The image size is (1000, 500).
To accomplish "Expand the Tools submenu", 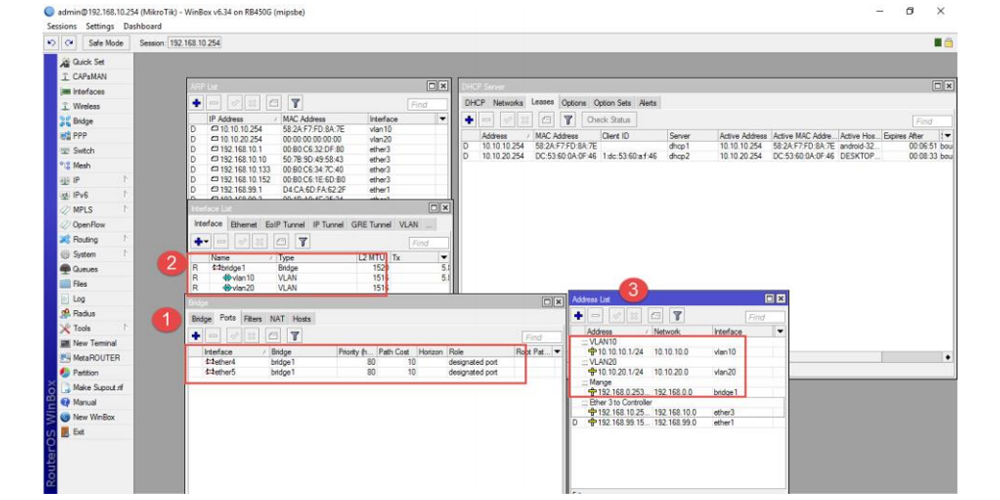I will click(x=96, y=328).
